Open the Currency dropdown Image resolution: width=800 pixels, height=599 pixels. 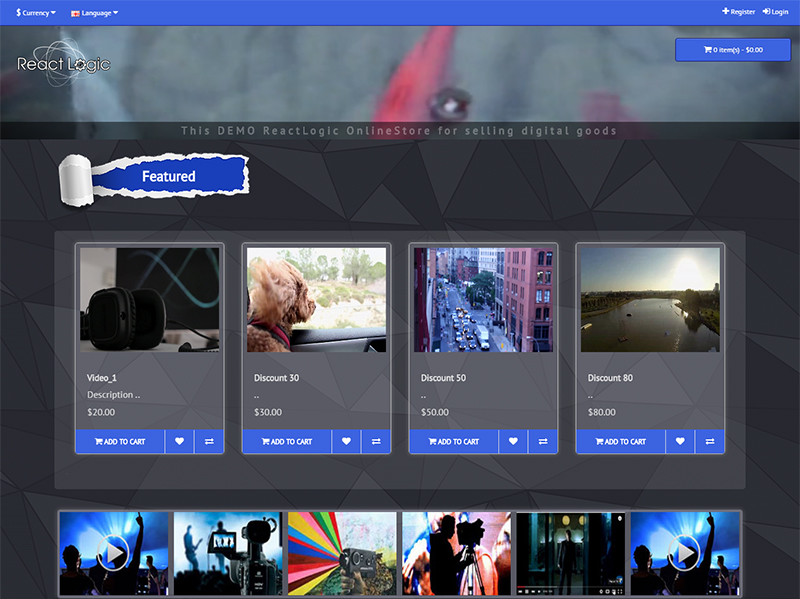(36, 12)
